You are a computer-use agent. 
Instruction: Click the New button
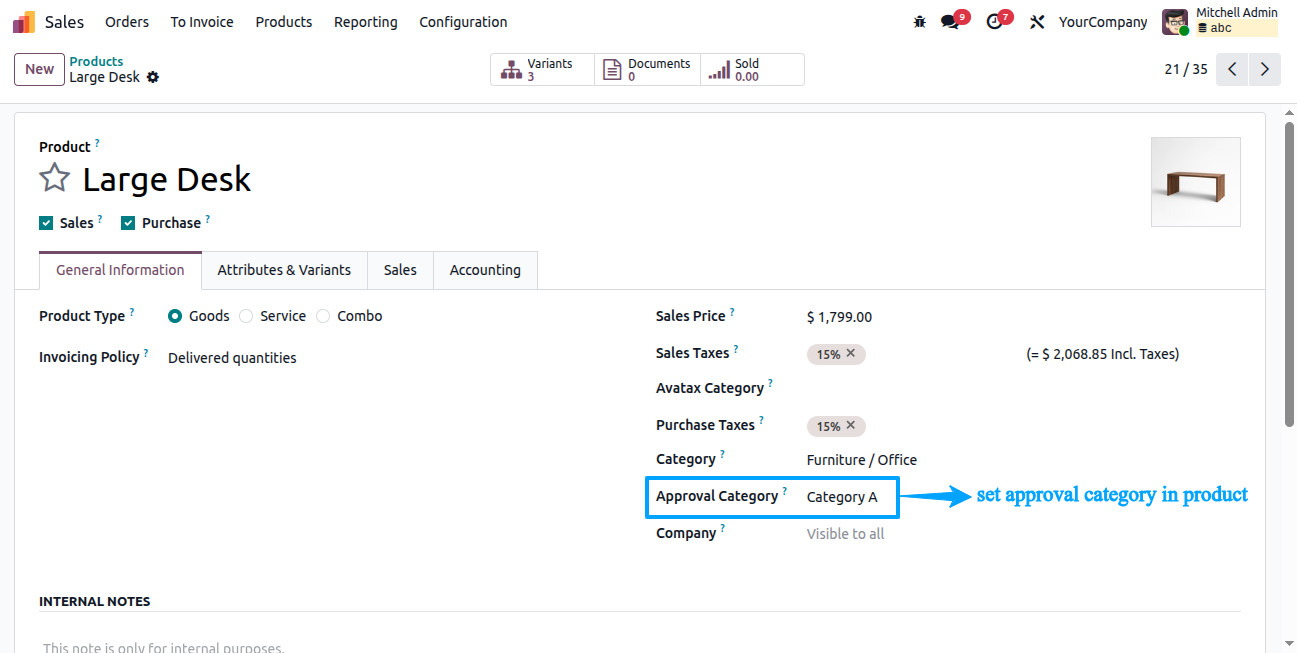click(x=40, y=69)
